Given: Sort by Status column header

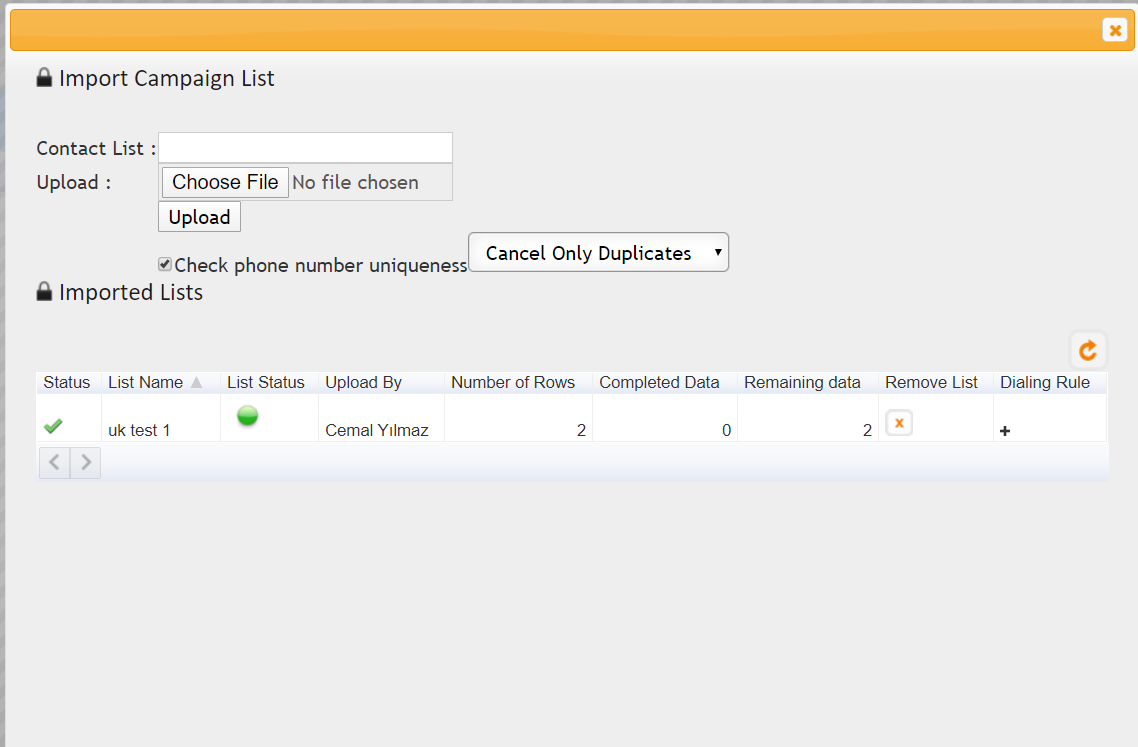Looking at the screenshot, I should click(67, 383).
